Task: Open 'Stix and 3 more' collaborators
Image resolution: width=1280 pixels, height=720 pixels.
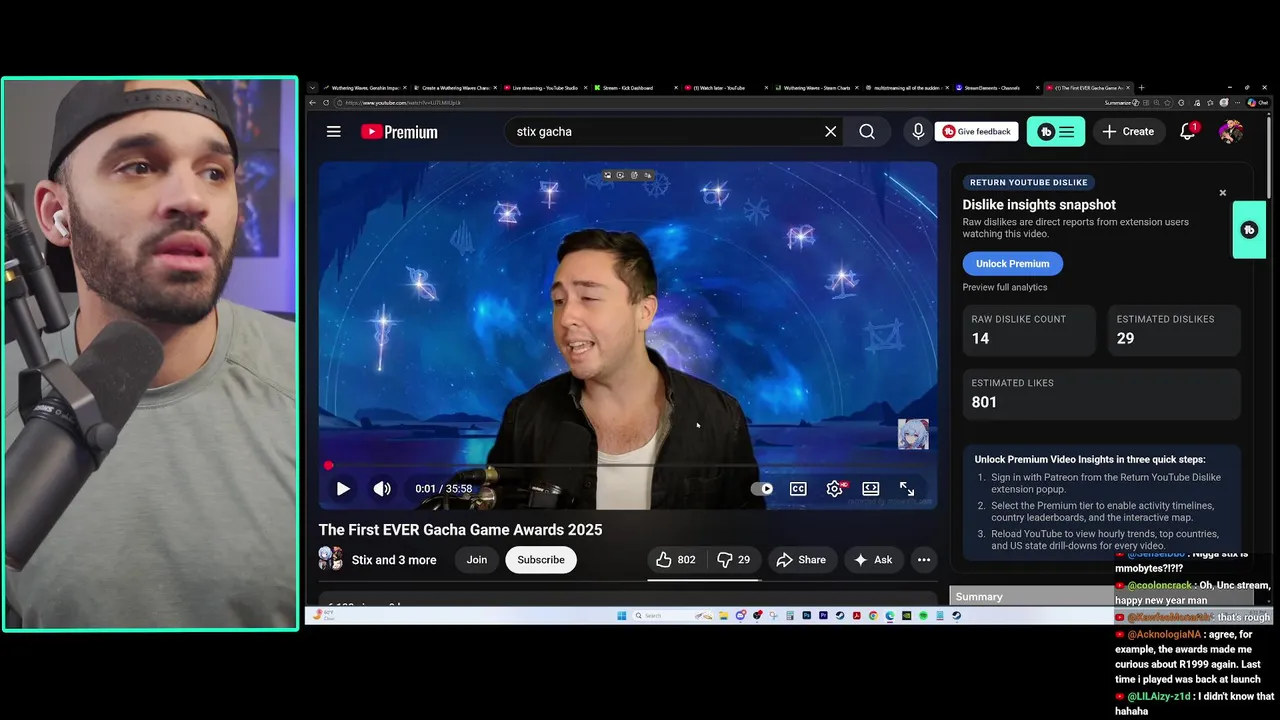Action: click(x=394, y=560)
